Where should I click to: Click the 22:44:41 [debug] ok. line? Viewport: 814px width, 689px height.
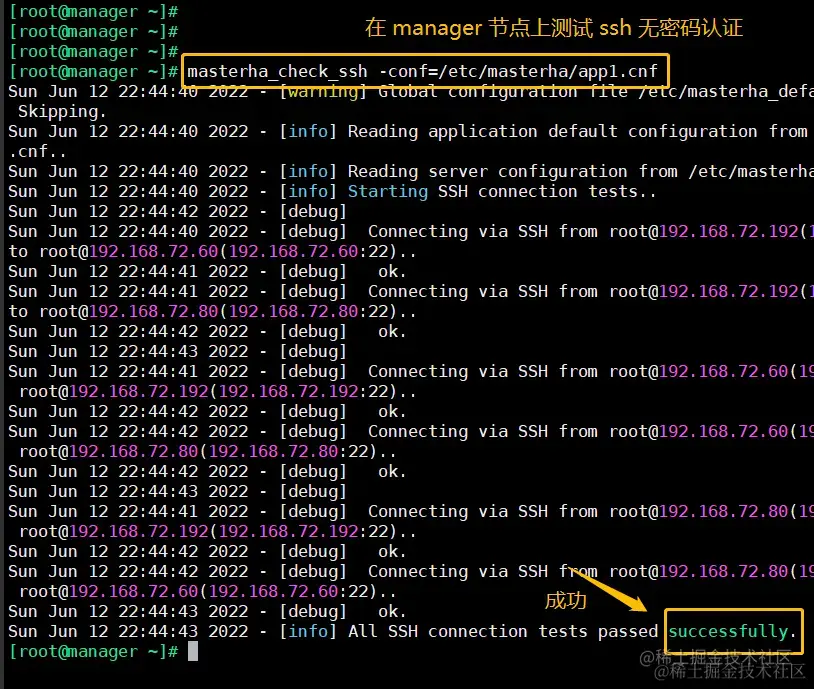point(207,272)
